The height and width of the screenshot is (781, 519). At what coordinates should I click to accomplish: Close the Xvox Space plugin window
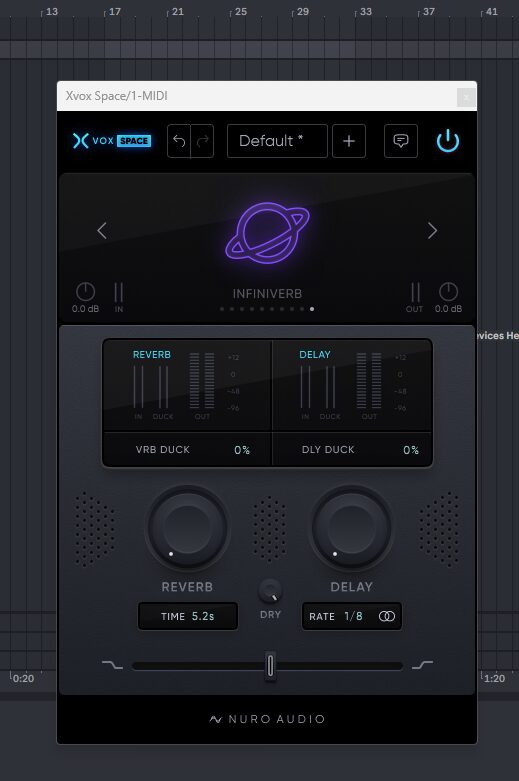466,97
